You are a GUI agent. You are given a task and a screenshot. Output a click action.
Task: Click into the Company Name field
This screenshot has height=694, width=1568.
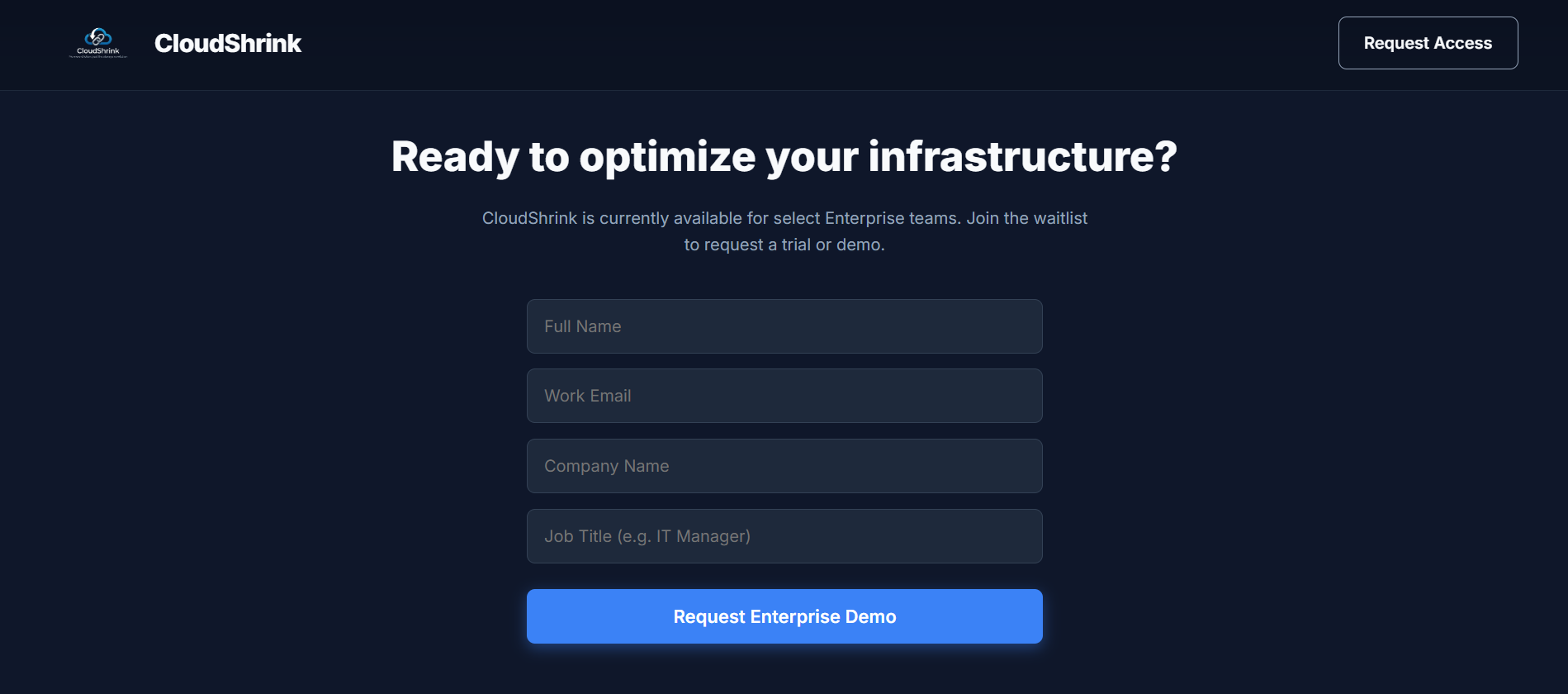tap(784, 466)
